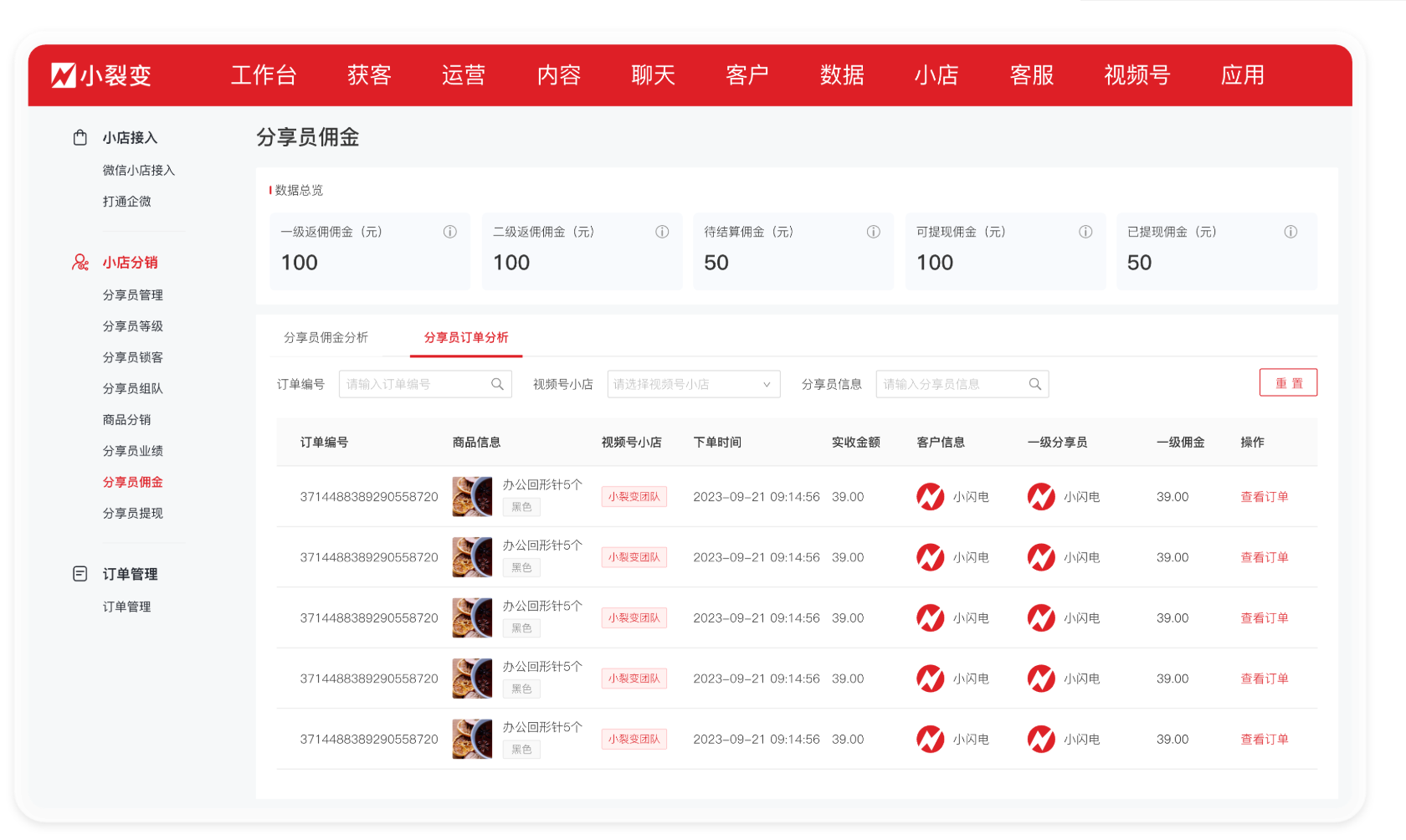Viewport: 1406px width, 840px height.
Task: Open 订单管理 sub-item in sidebar
Action: [127, 607]
